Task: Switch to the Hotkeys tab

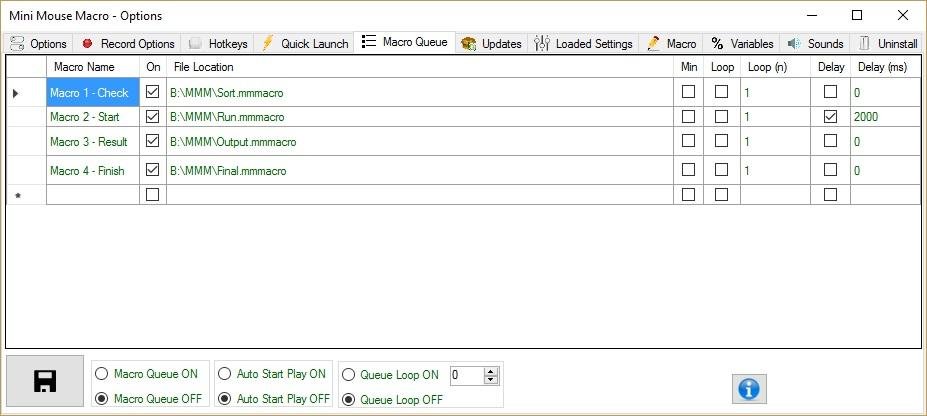Action: click(218, 44)
